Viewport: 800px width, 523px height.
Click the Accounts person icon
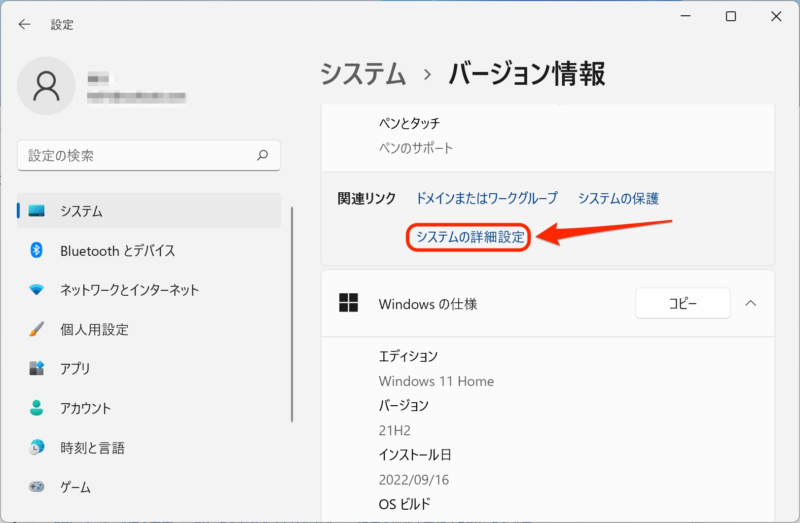[x=36, y=408]
